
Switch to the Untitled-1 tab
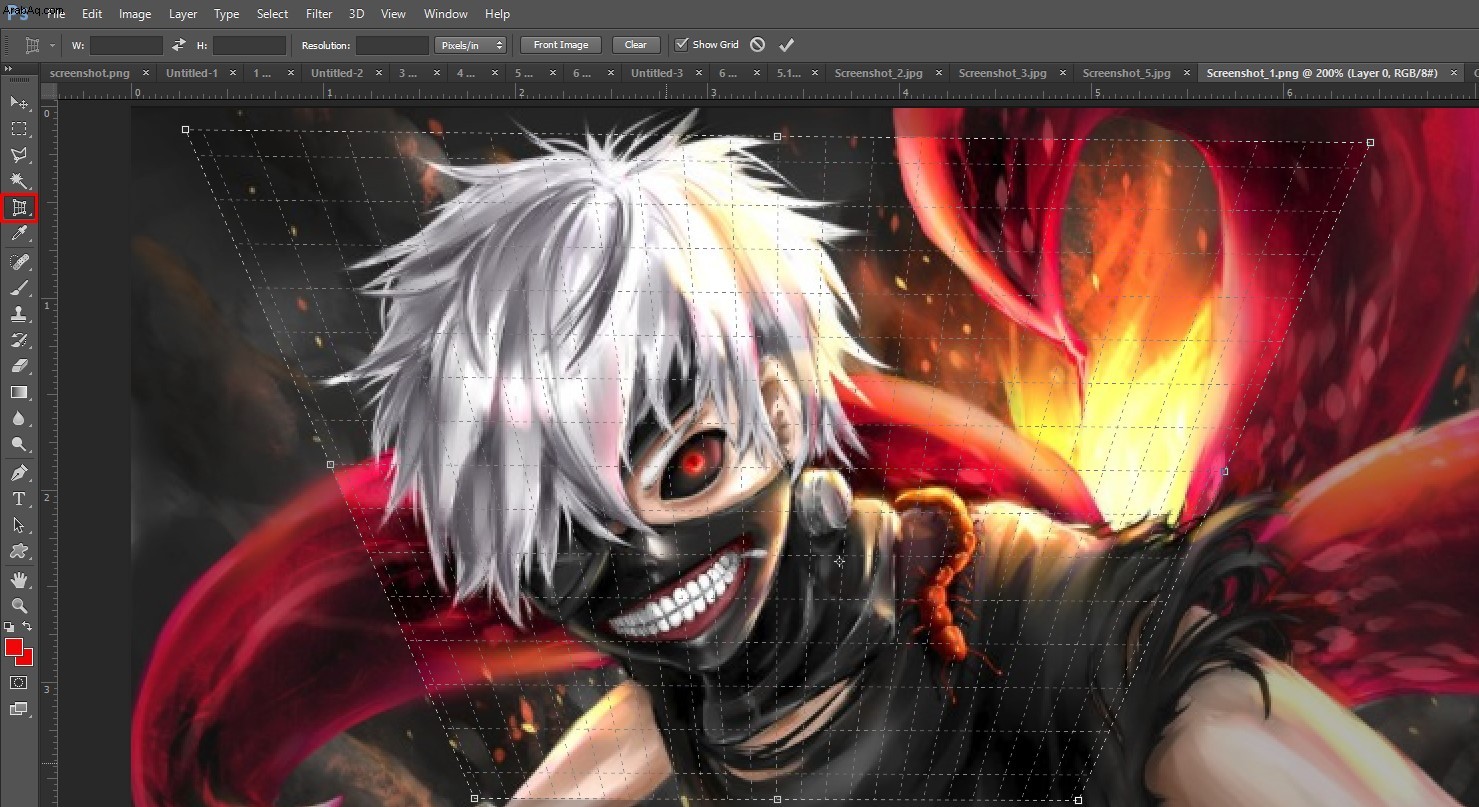tap(192, 73)
